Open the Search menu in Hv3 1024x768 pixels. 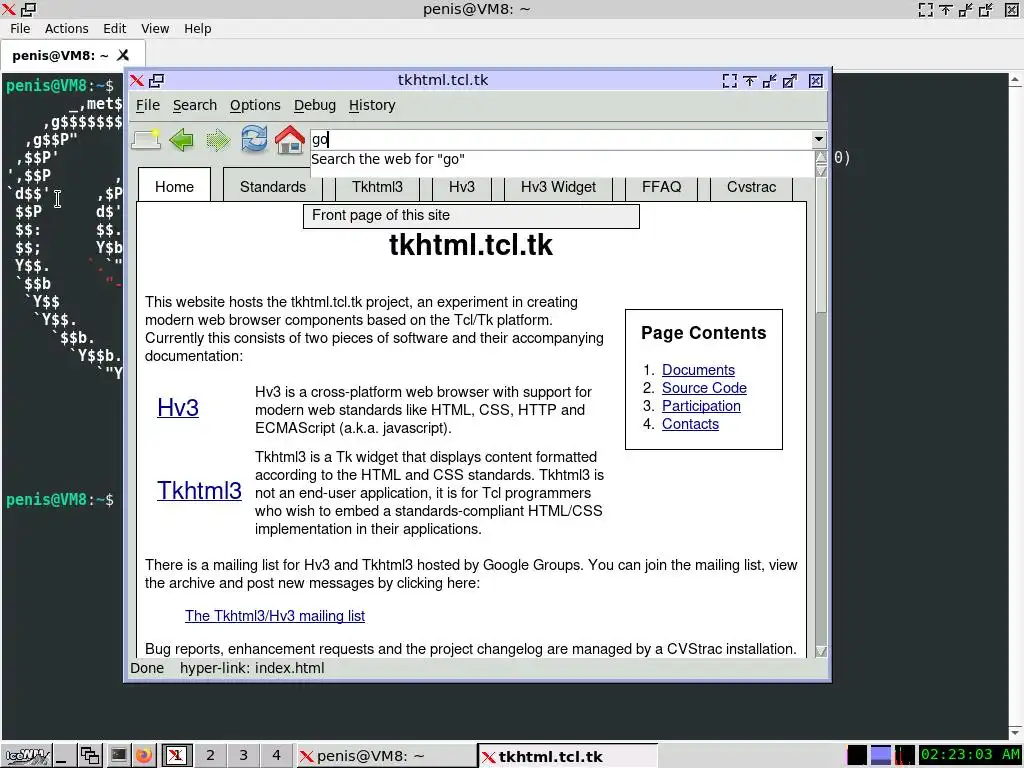tap(195, 105)
